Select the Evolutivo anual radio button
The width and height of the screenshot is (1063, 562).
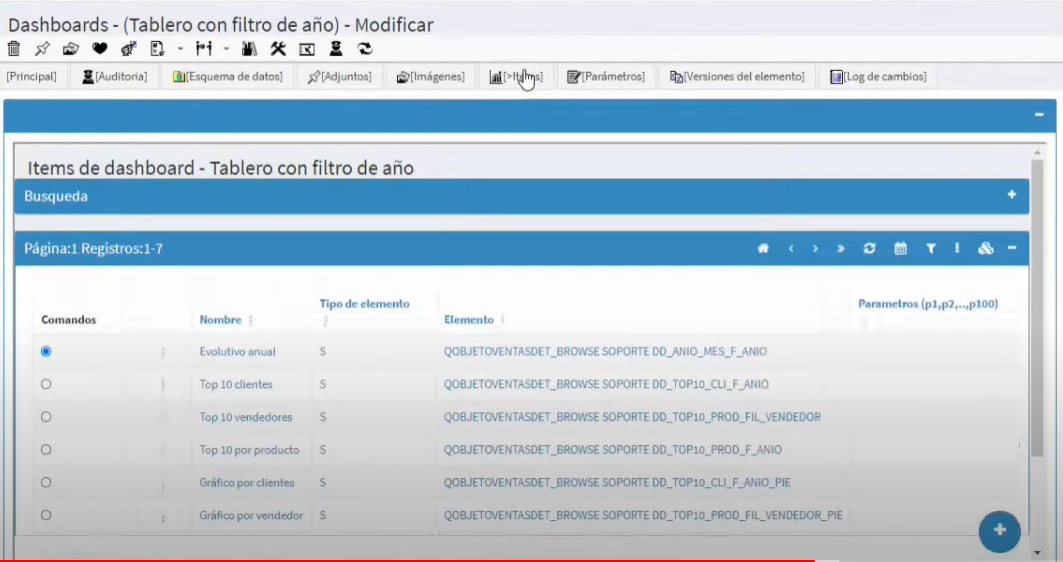(46, 351)
